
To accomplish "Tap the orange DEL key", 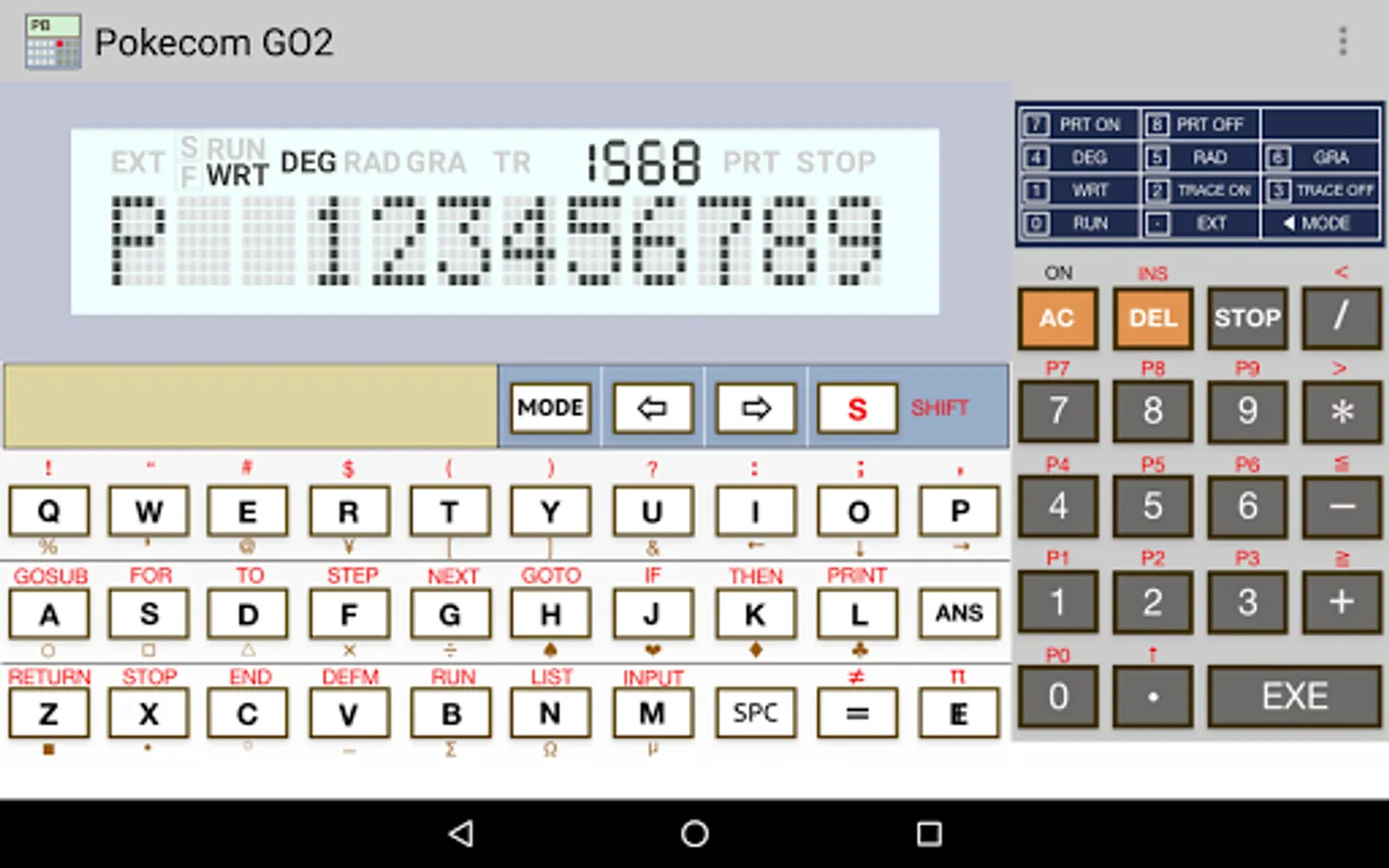I will pos(1153,318).
